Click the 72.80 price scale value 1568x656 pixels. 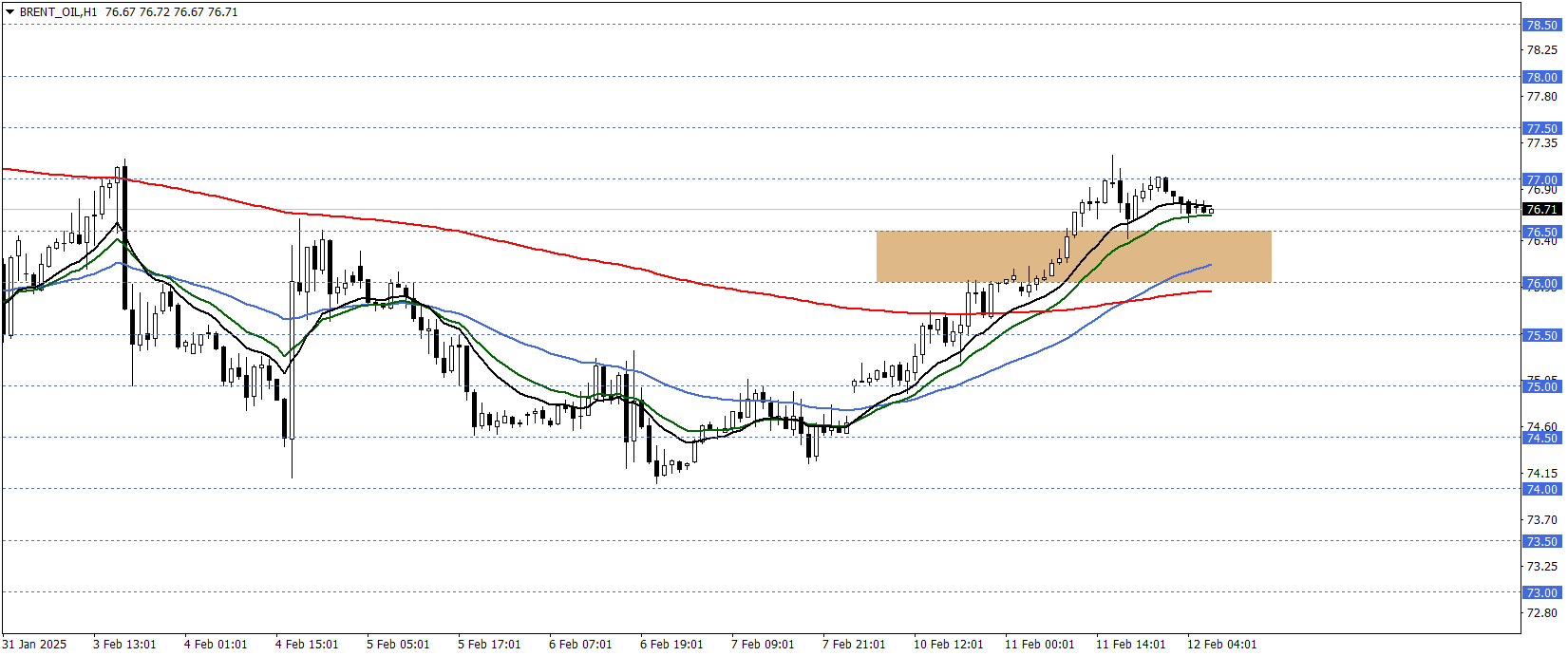coord(1541,612)
